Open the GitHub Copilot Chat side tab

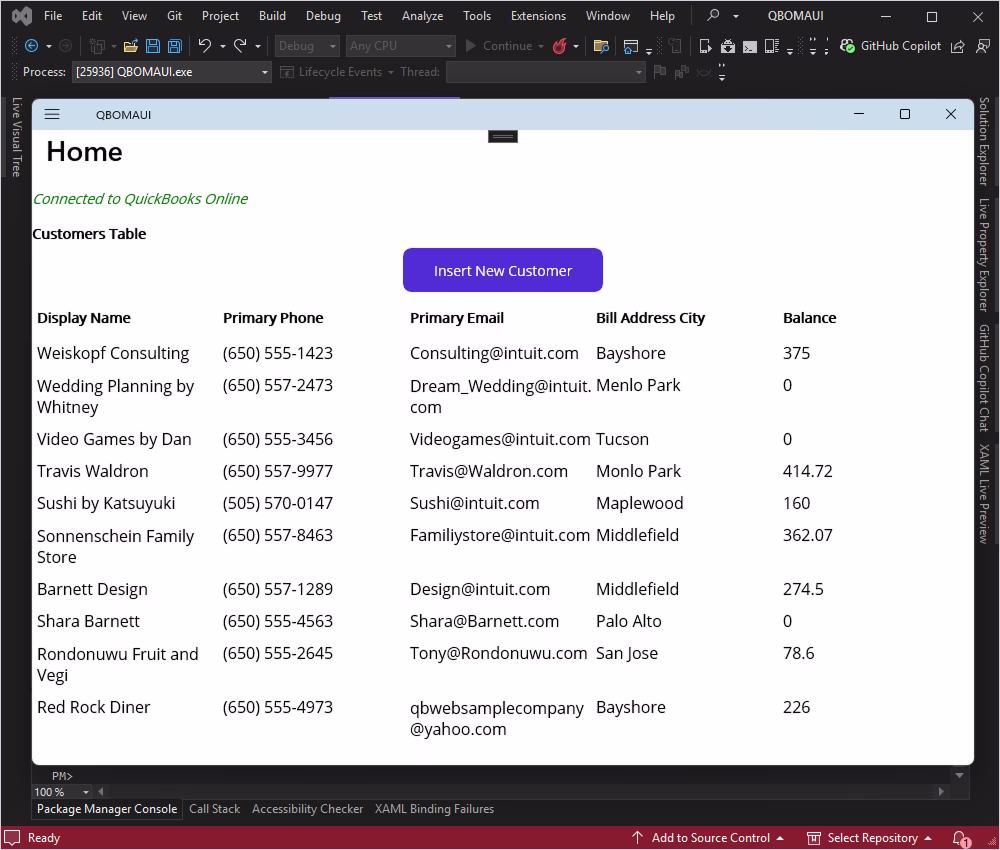(x=984, y=377)
